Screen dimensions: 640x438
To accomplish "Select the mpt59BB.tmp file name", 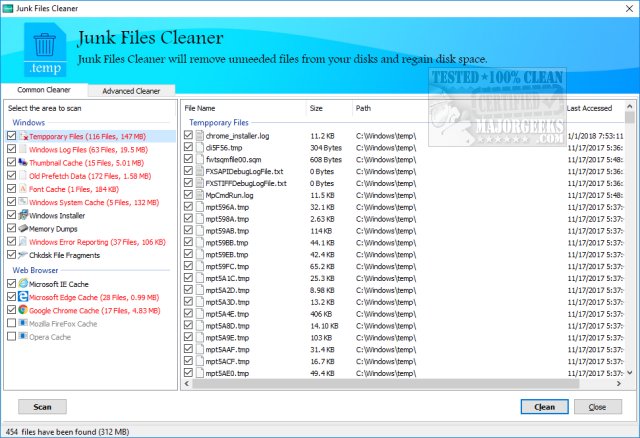I will (x=227, y=242).
